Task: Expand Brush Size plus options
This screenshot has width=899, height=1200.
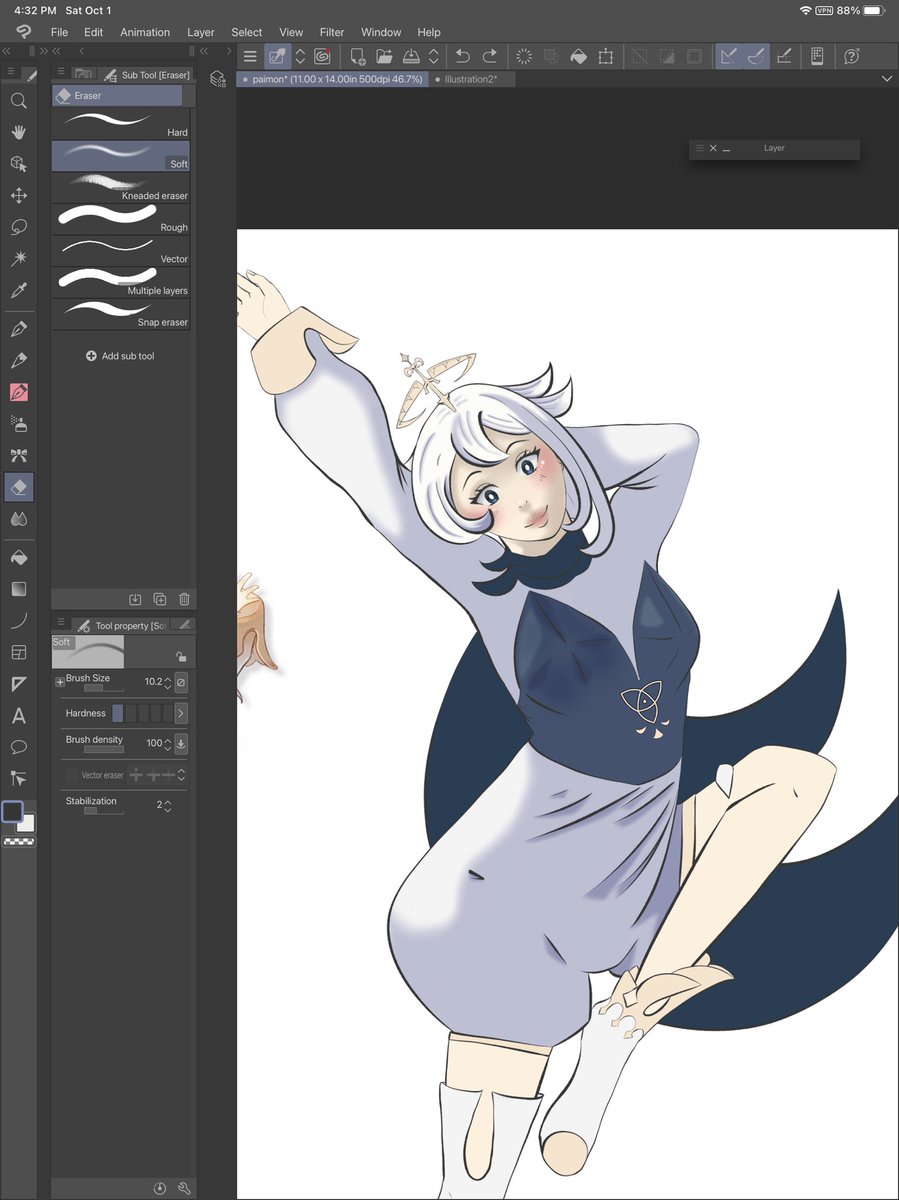Action: click(60, 681)
